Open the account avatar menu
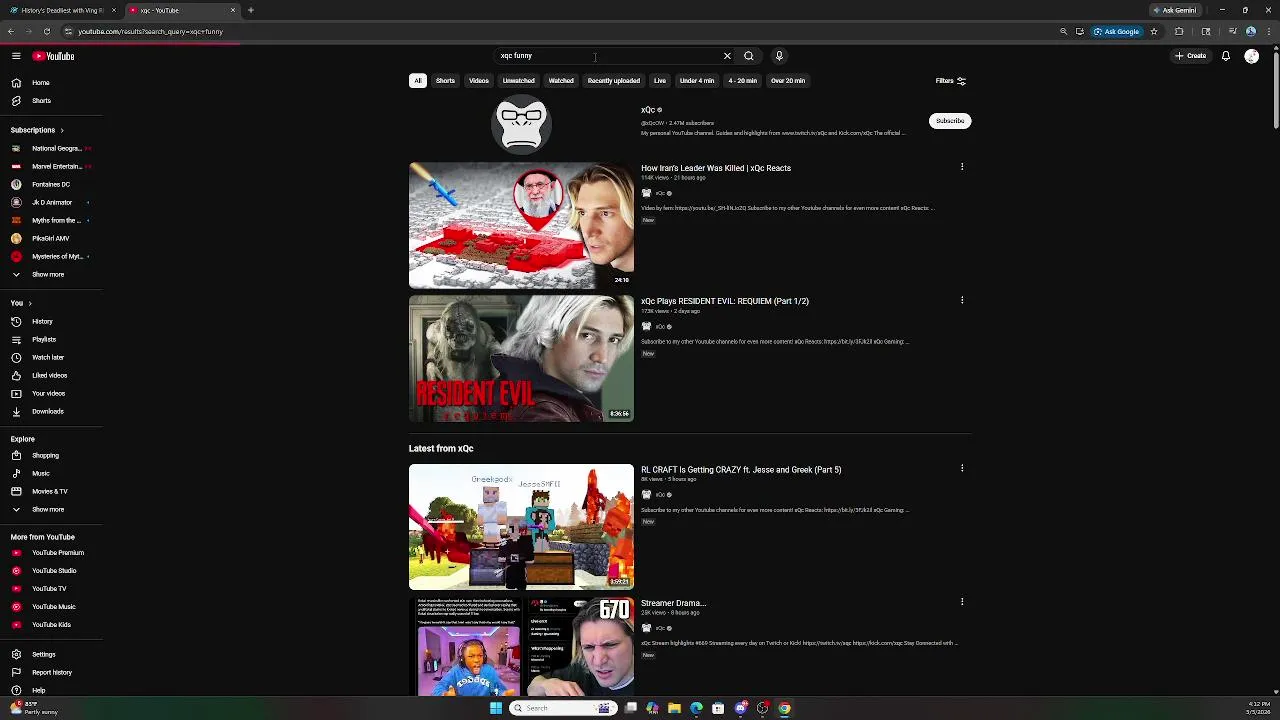This screenshot has width=1280, height=720. point(1251,56)
